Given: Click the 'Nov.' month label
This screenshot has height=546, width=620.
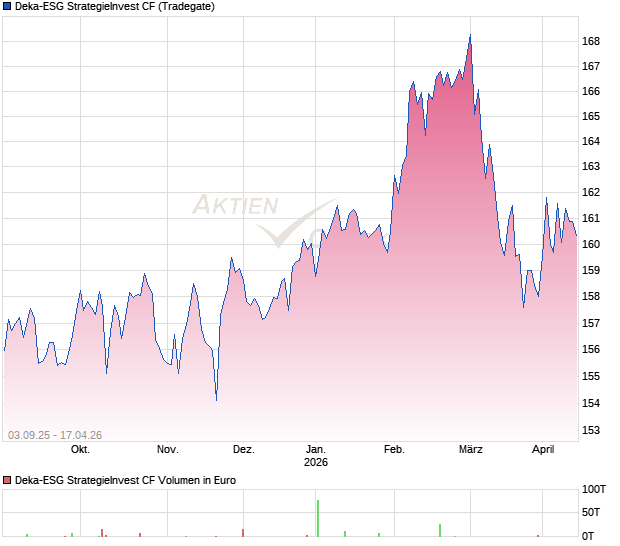Looking at the screenshot, I should (x=168, y=450).
